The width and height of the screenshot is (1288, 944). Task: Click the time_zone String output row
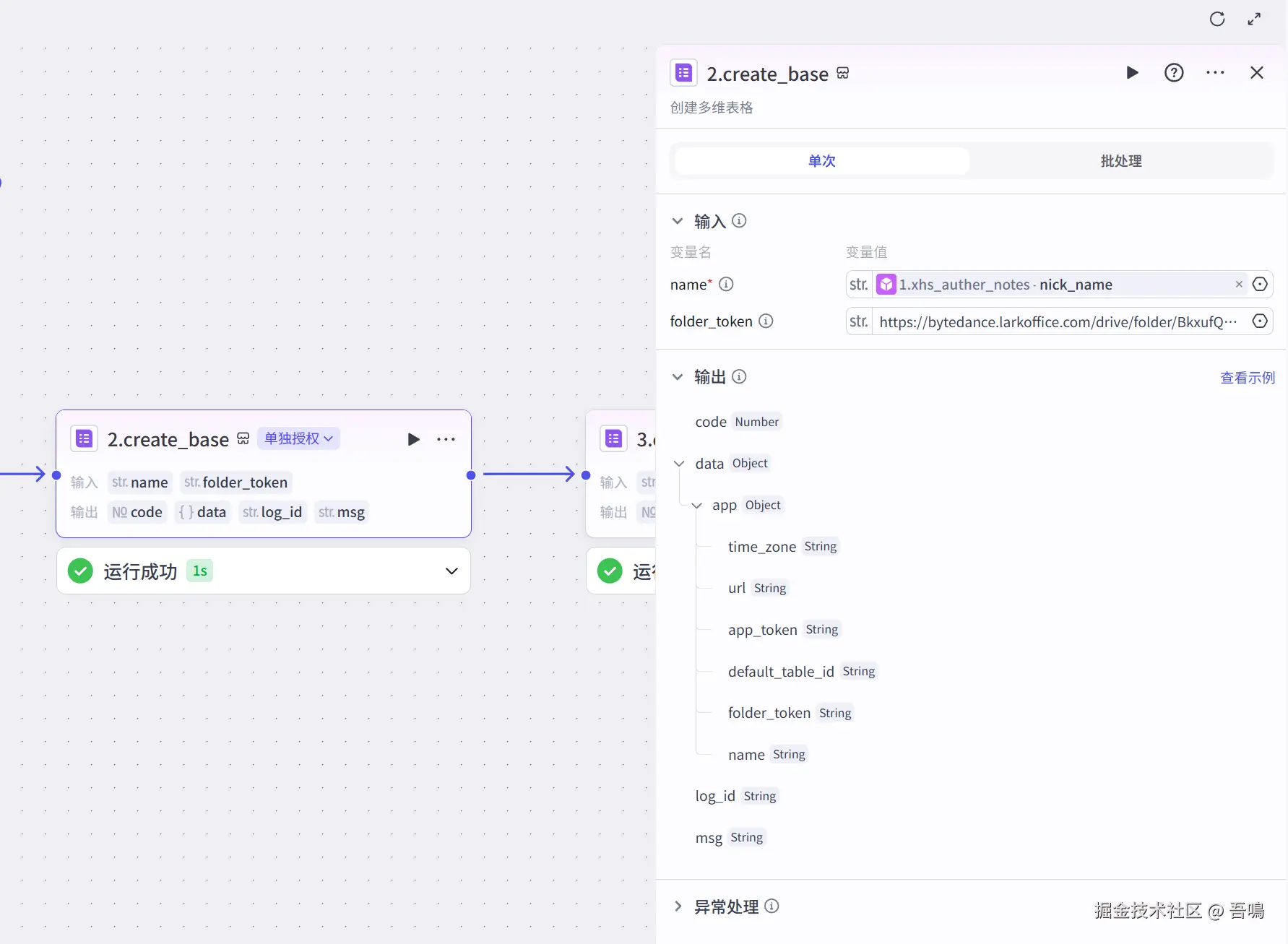pyautogui.click(x=783, y=547)
